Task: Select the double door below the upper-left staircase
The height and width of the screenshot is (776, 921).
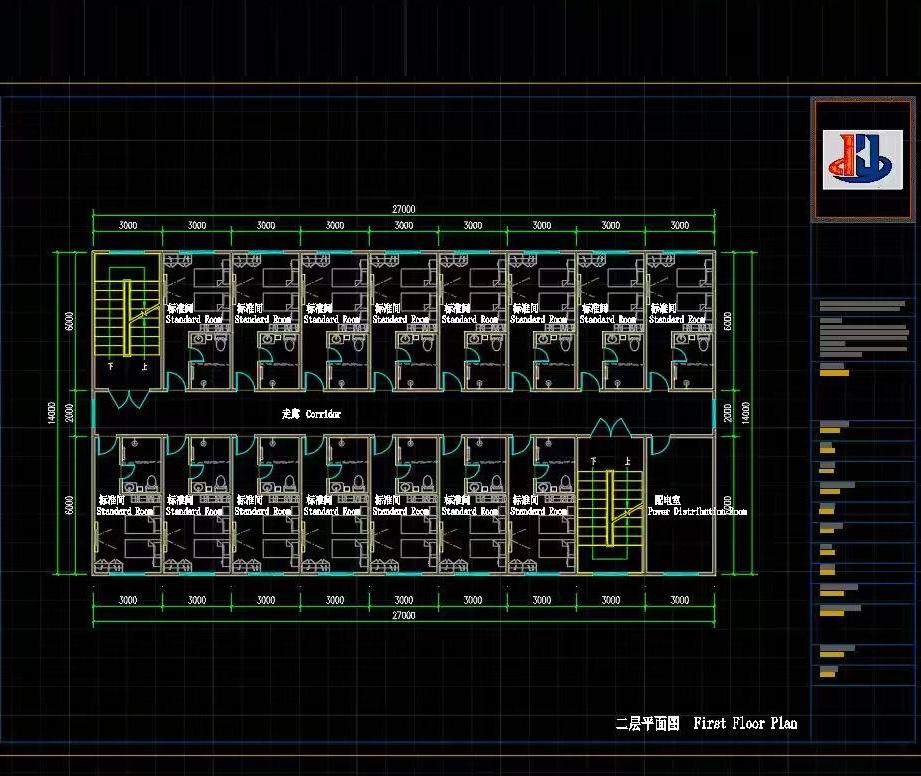Action: 129,399
